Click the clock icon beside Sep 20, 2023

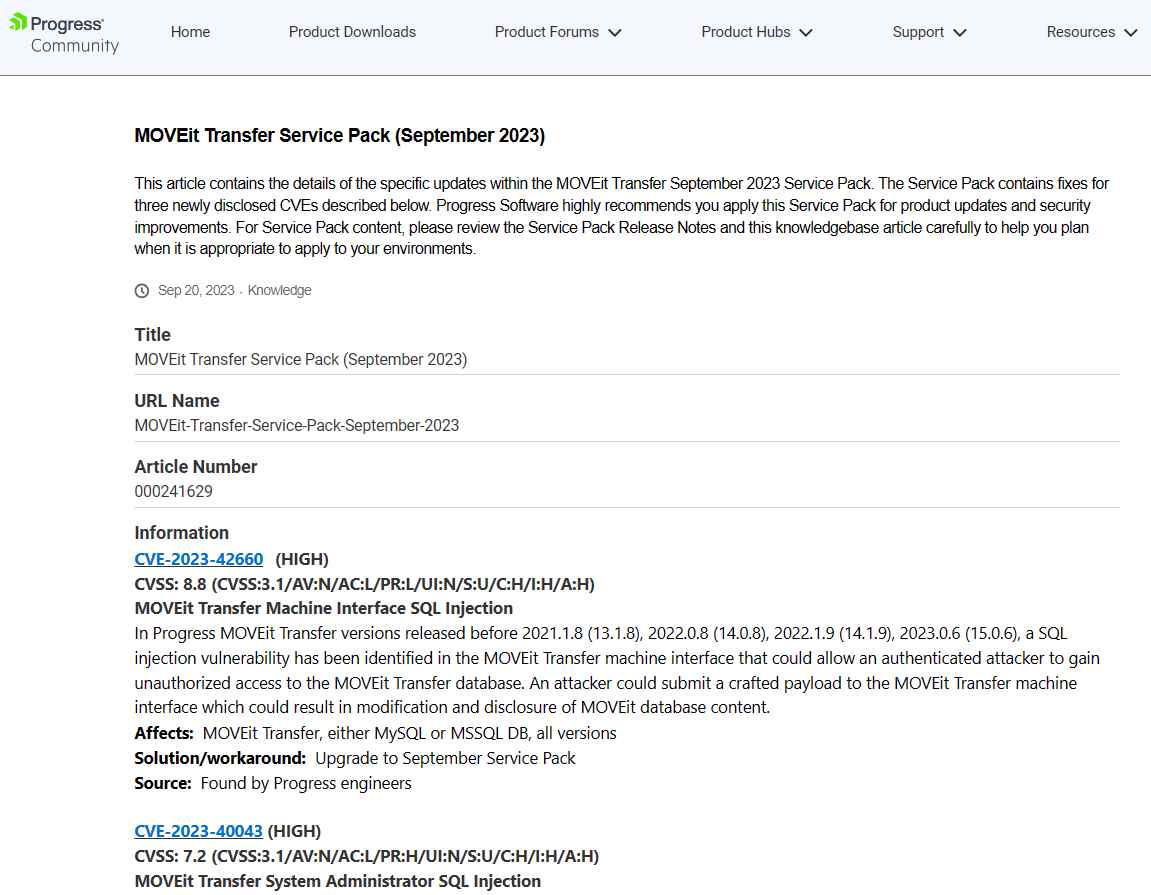142,291
